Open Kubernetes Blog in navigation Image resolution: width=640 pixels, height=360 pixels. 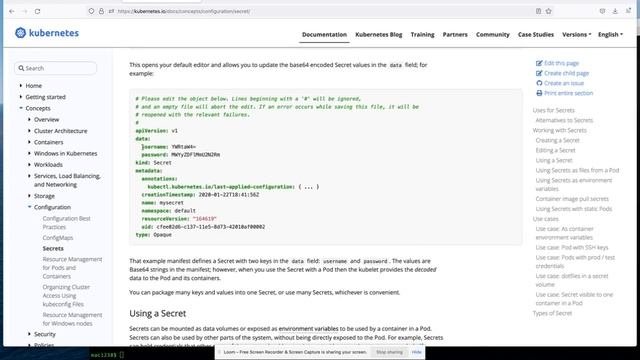pyautogui.click(x=379, y=35)
